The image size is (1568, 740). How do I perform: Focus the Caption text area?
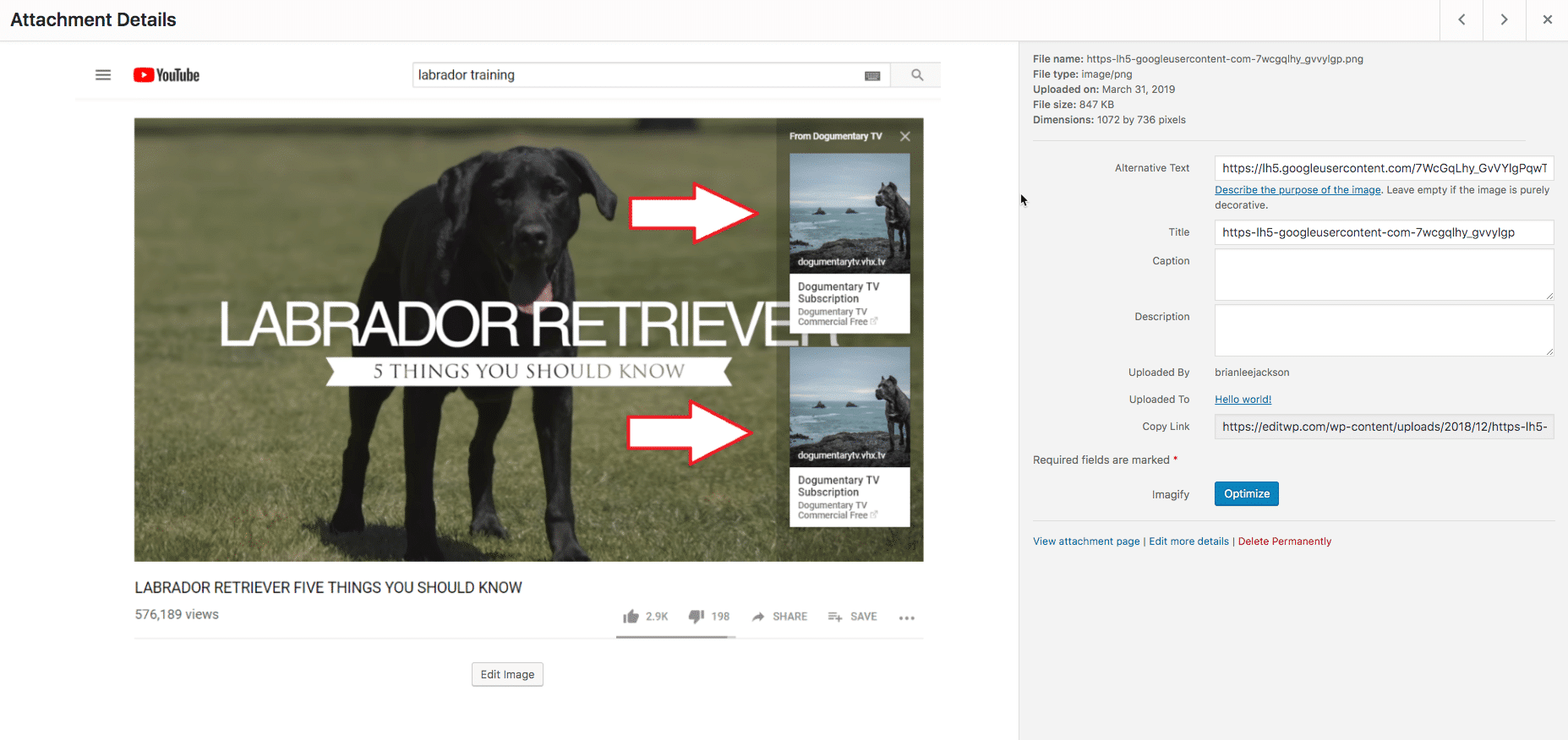pyautogui.click(x=1384, y=275)
